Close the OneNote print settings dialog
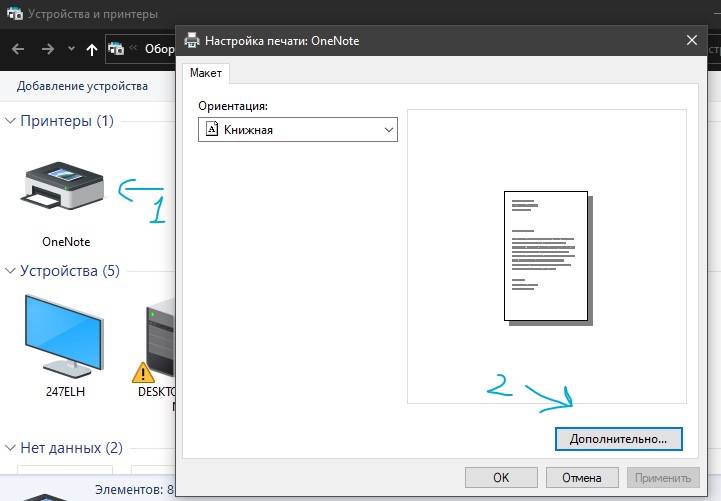This screenshot has width=721, height=501. point(692,40)
